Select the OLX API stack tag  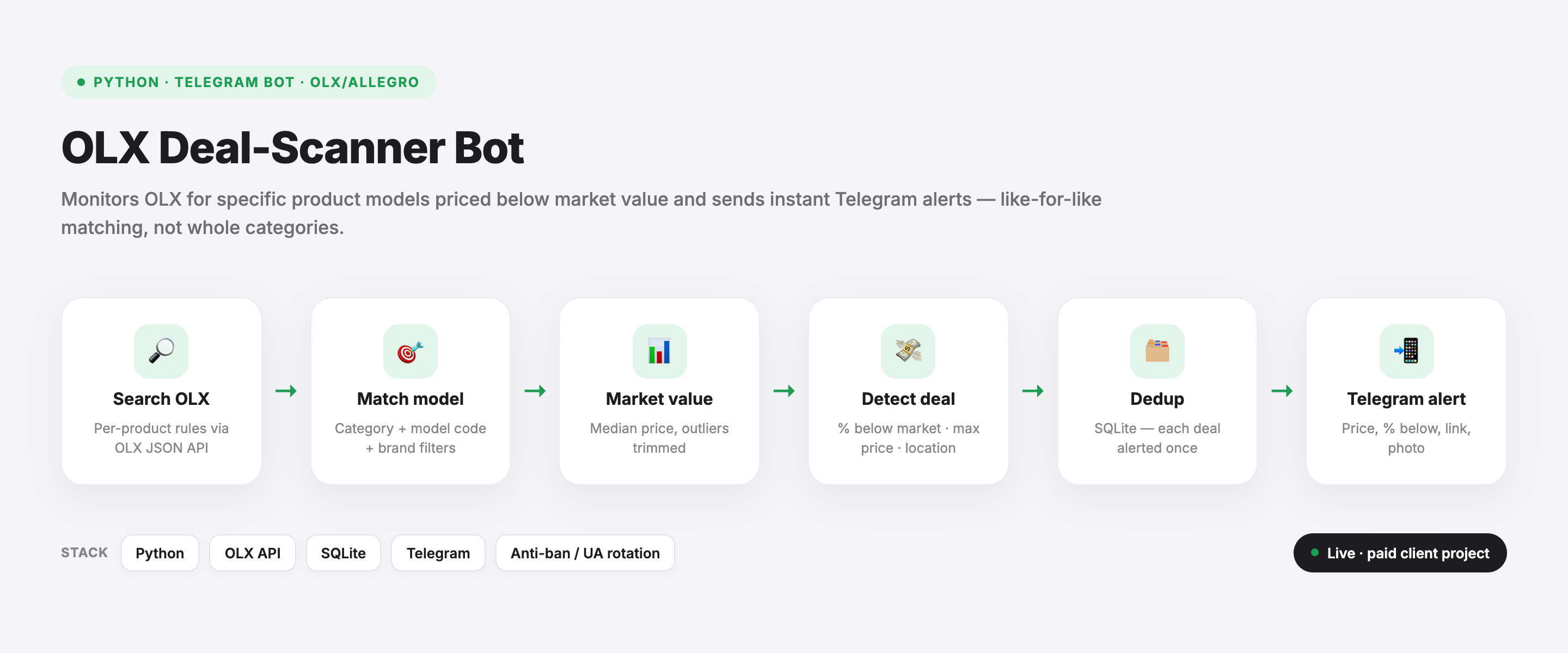click(253, 552)
